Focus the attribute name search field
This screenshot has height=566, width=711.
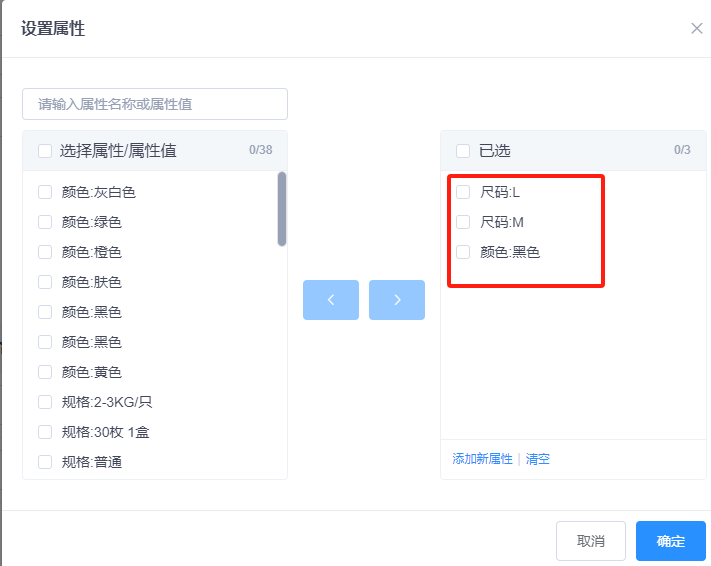[155, 104]
